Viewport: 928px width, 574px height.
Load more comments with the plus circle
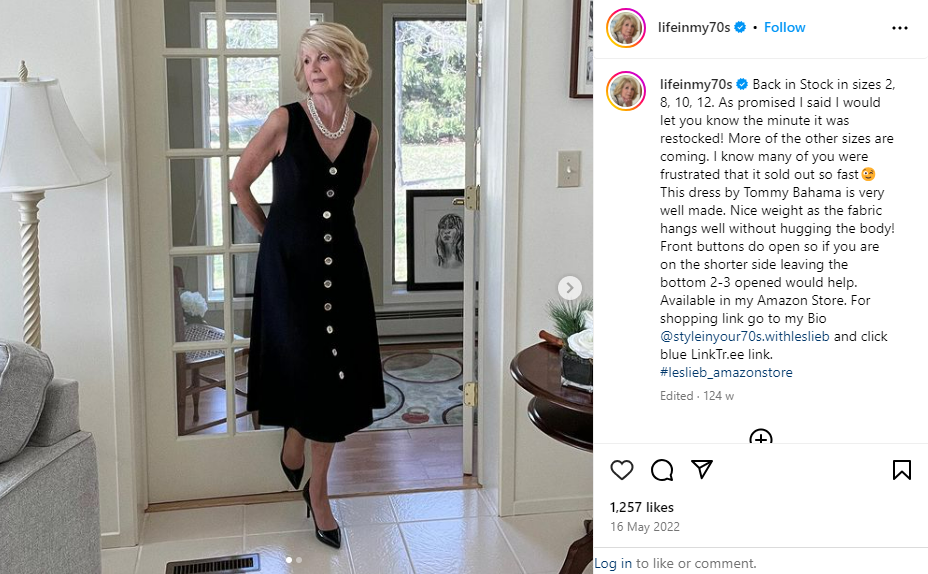point(761,437)
